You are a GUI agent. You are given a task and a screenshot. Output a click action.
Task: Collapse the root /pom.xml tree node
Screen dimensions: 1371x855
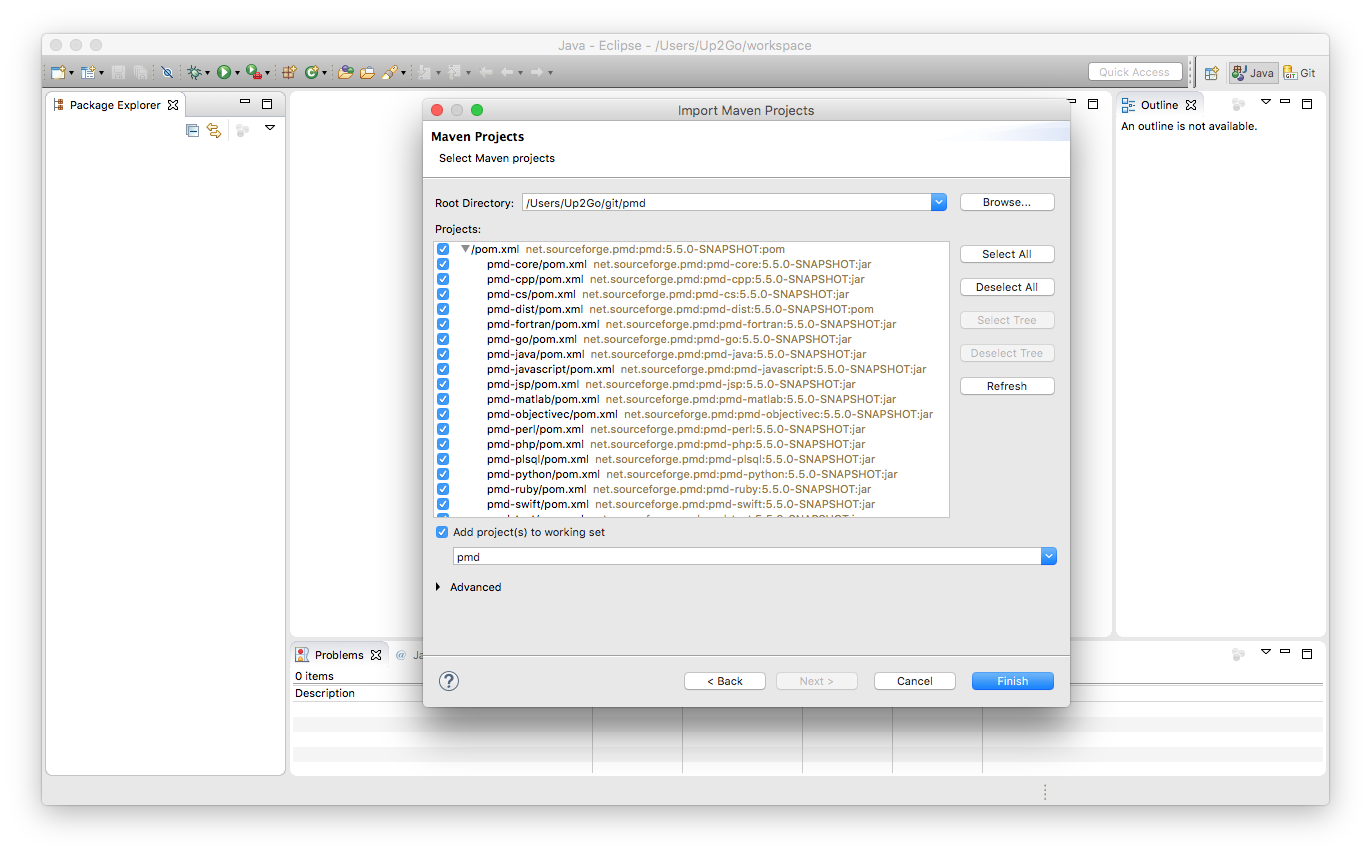465,249
